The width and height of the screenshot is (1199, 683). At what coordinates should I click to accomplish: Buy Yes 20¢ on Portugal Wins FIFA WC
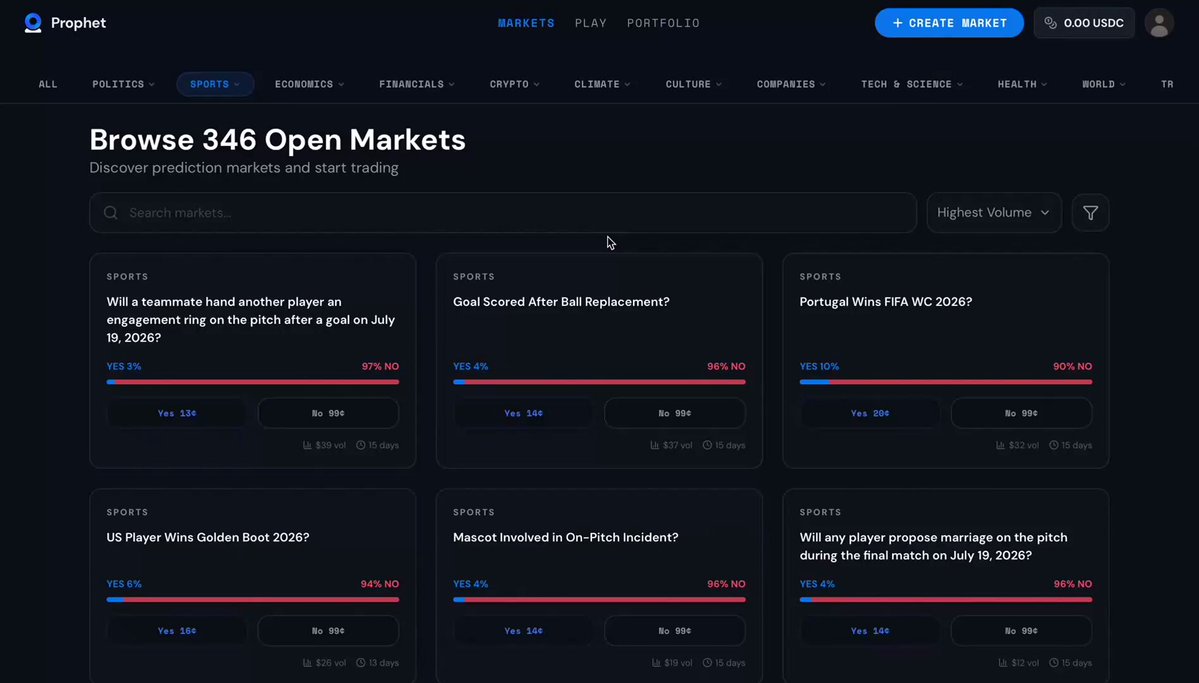[870, 413]
